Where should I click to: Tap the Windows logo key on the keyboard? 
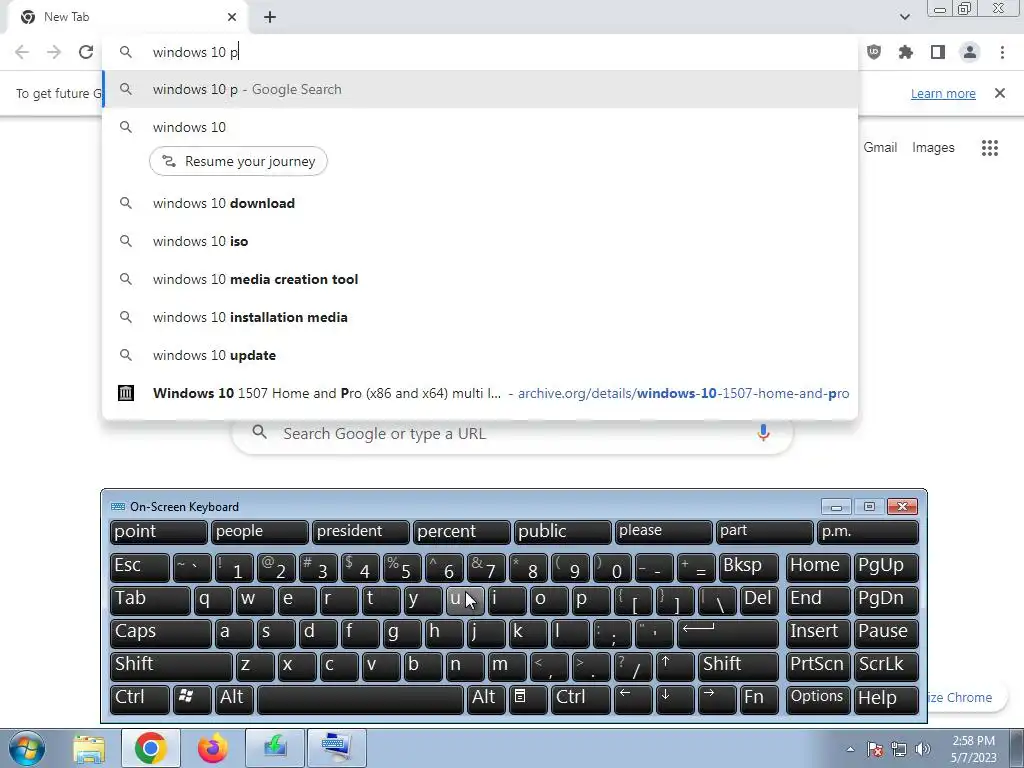click(x=192, y=698)
